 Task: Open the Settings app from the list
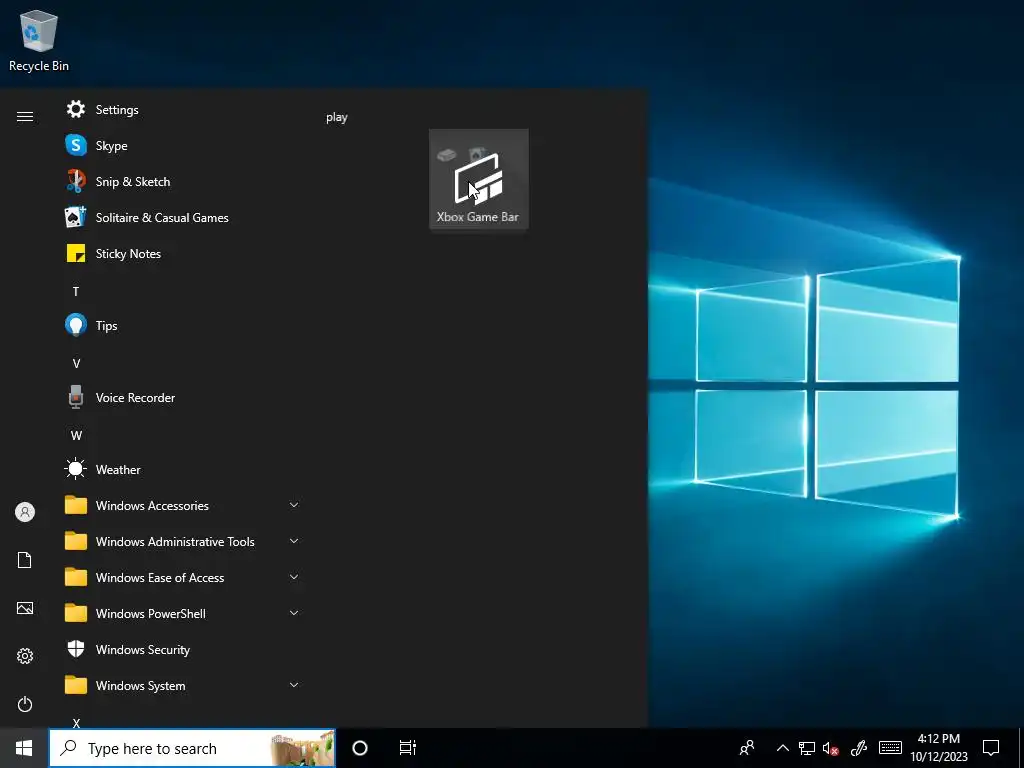pyautogui.click(x=182, y=110)
